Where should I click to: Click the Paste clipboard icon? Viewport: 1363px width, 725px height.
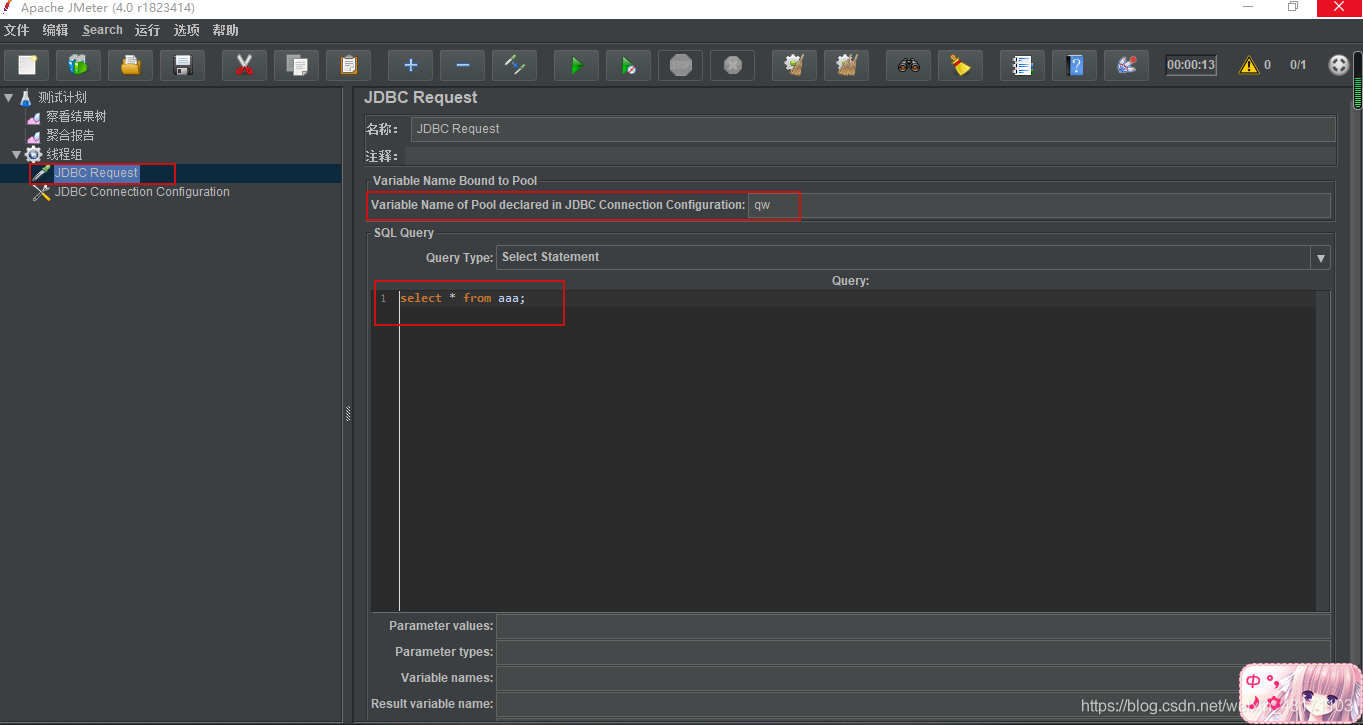(x=348, y=65)
